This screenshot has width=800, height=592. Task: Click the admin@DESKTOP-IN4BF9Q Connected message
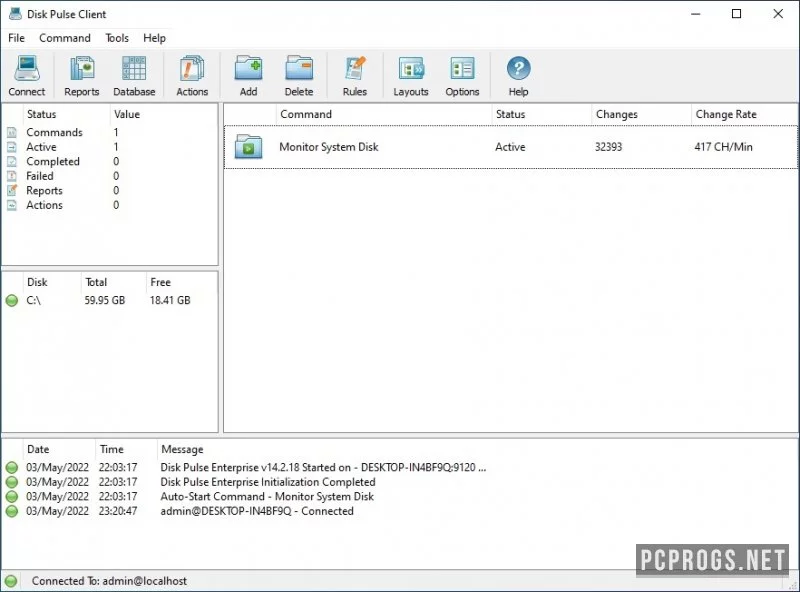pyautogui.click(x=257, y=511)
